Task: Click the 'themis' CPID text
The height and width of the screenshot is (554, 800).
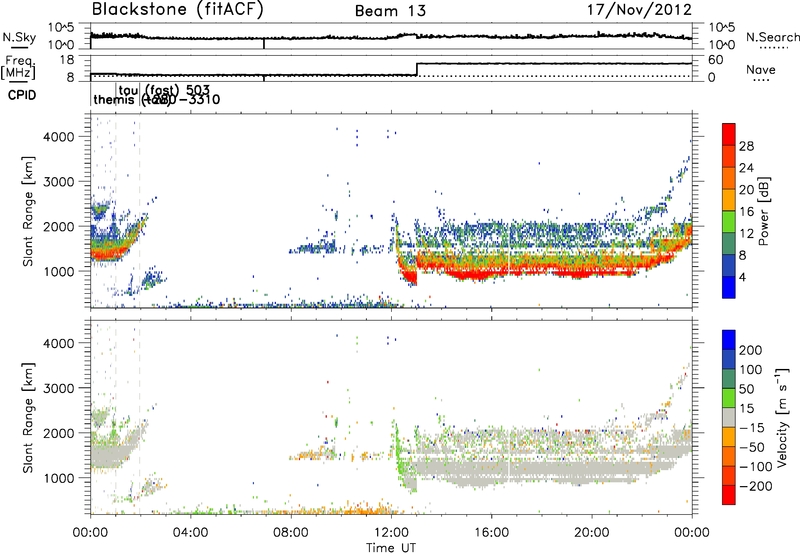Action: click(113, 99)
